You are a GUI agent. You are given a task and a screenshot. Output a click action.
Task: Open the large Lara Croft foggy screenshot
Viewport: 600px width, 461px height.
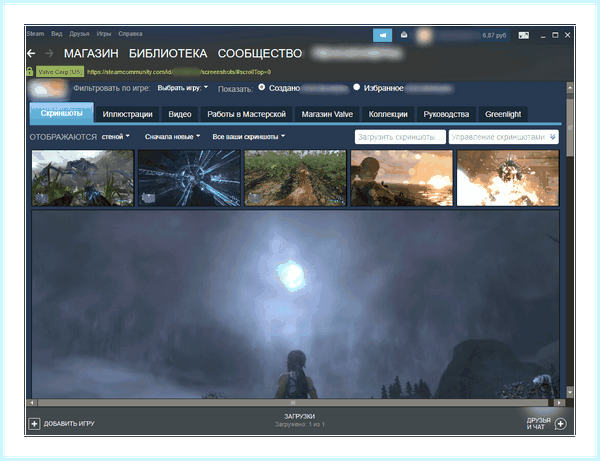[295, 304]
